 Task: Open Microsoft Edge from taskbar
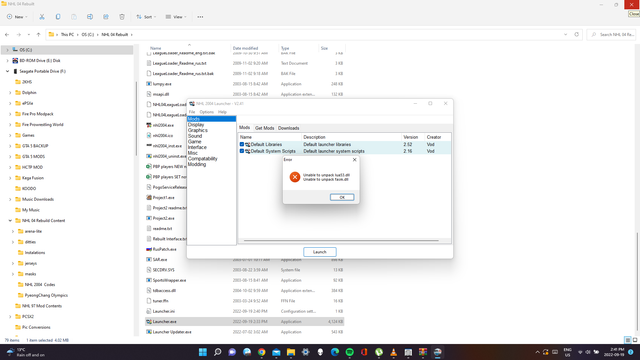(335, 352)
